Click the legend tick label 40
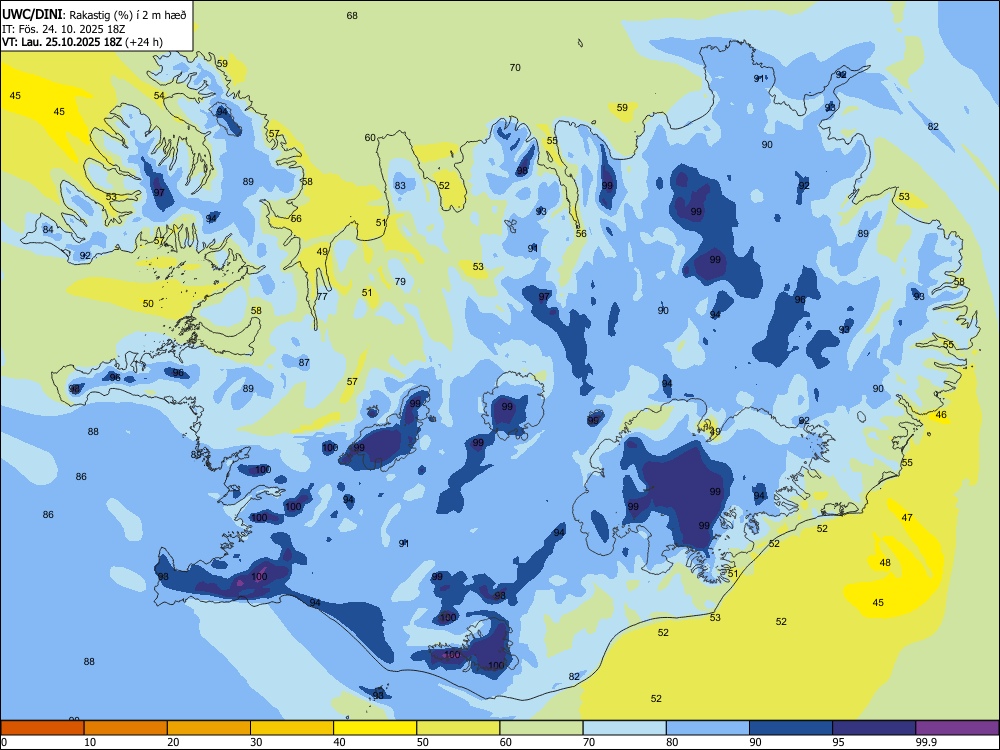 pos(339,742)
